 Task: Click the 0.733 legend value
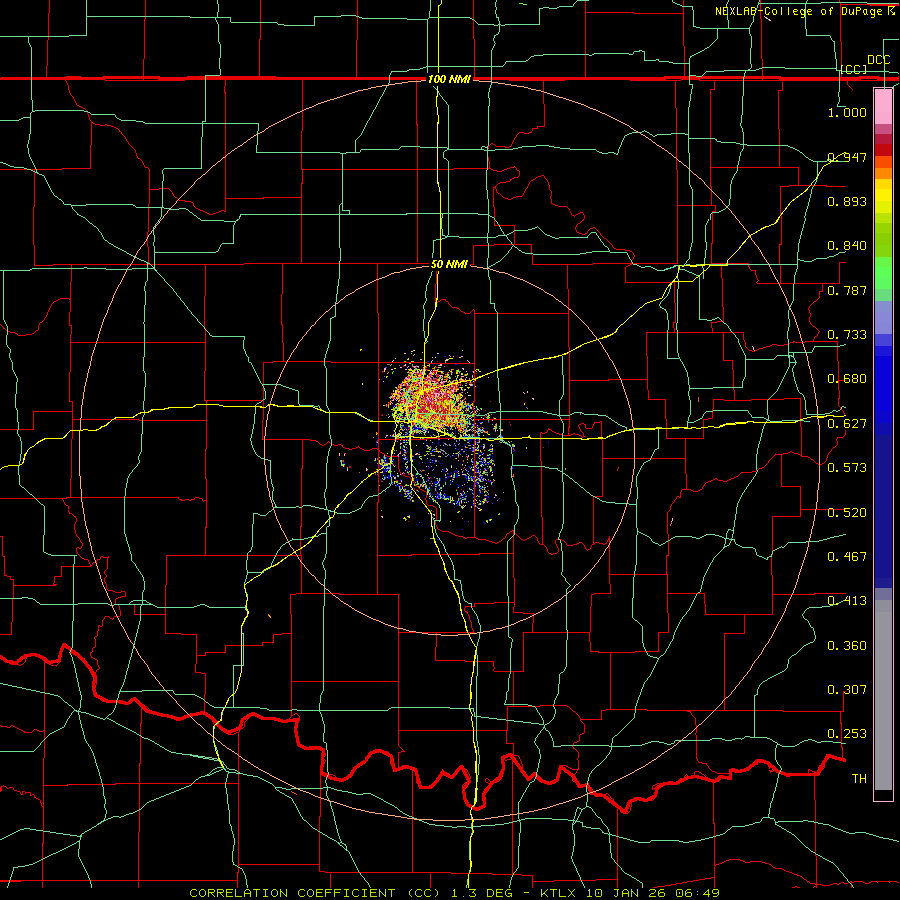tap(847, 335)
